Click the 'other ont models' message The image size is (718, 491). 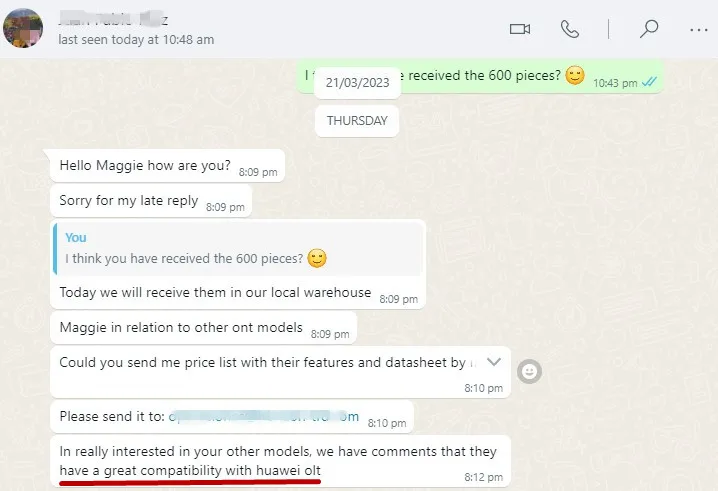pos(203,327)
